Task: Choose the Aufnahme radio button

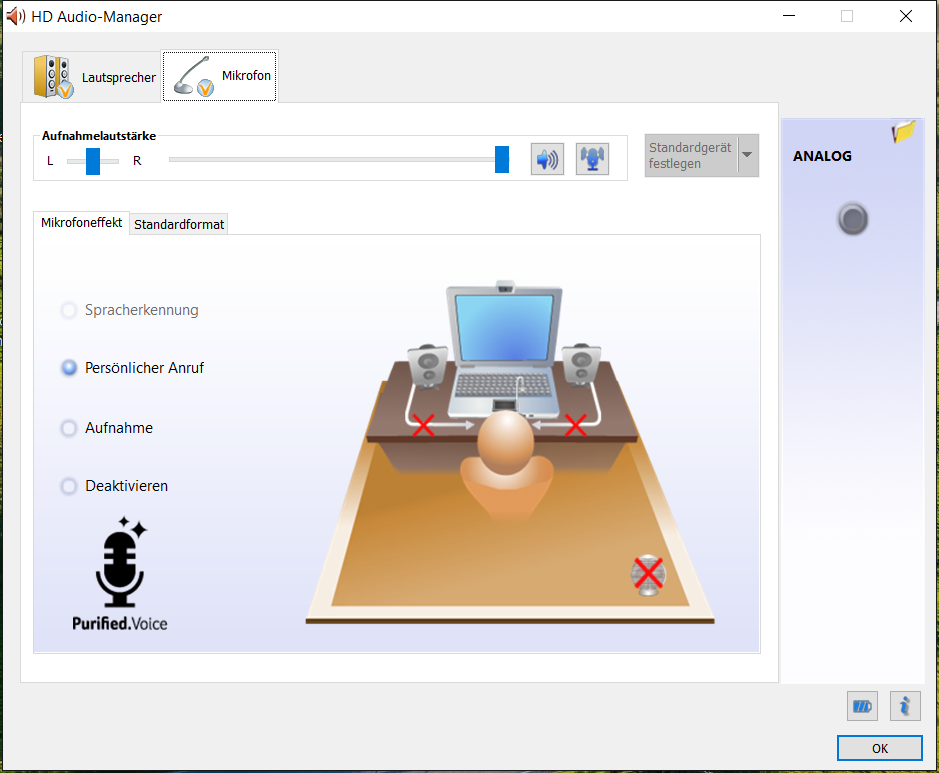Action: pos(69,428)
